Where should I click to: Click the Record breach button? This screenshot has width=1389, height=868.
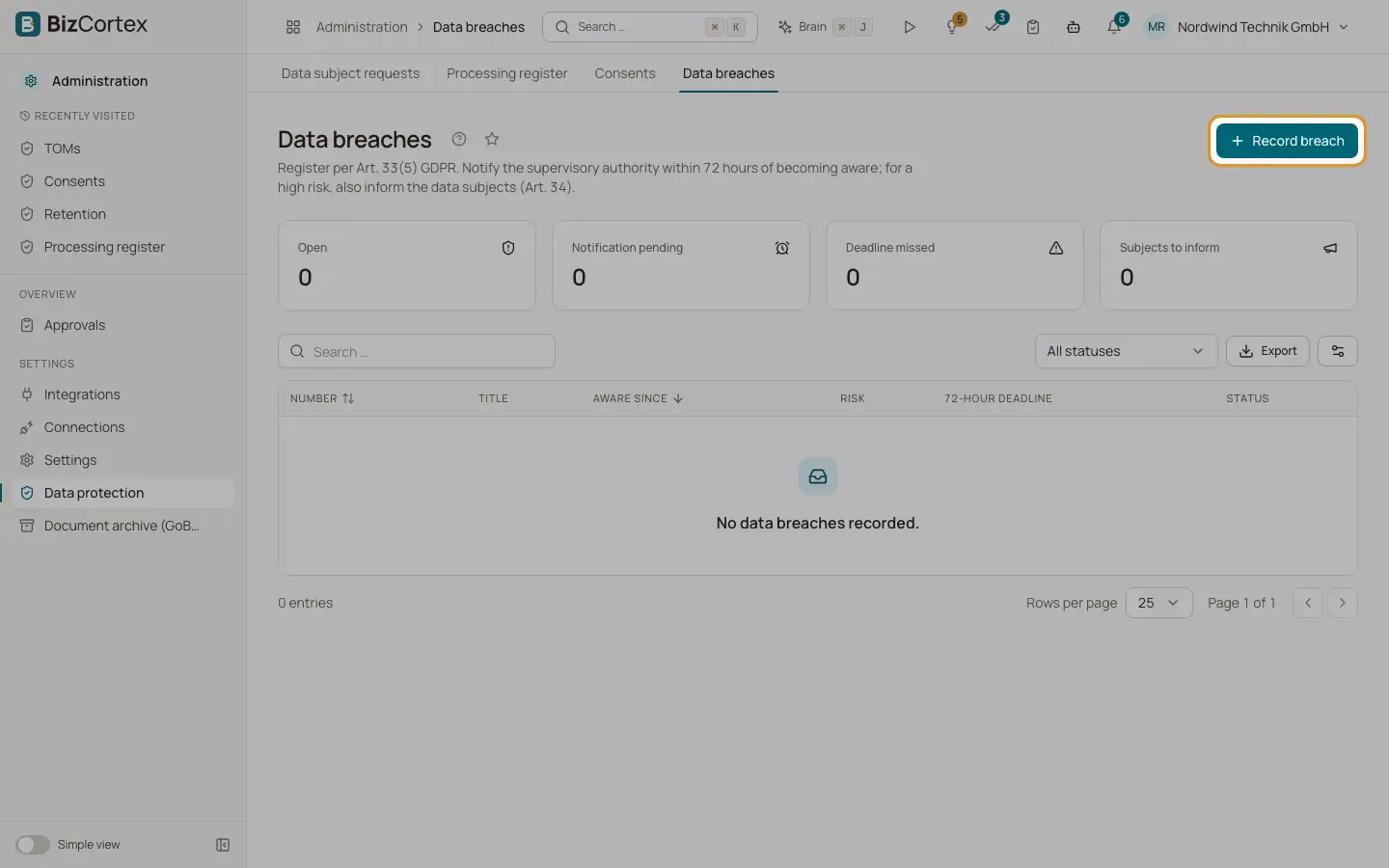pyautogui.click(x=1287, y=141)
